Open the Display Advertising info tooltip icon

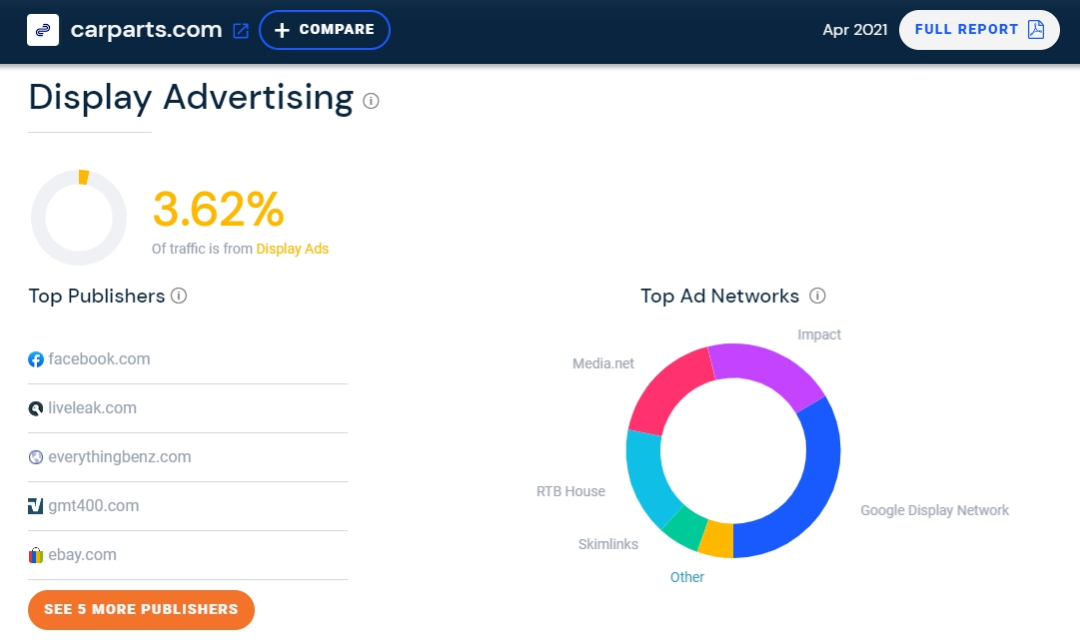pyautogui.click(x=371, y=101)
